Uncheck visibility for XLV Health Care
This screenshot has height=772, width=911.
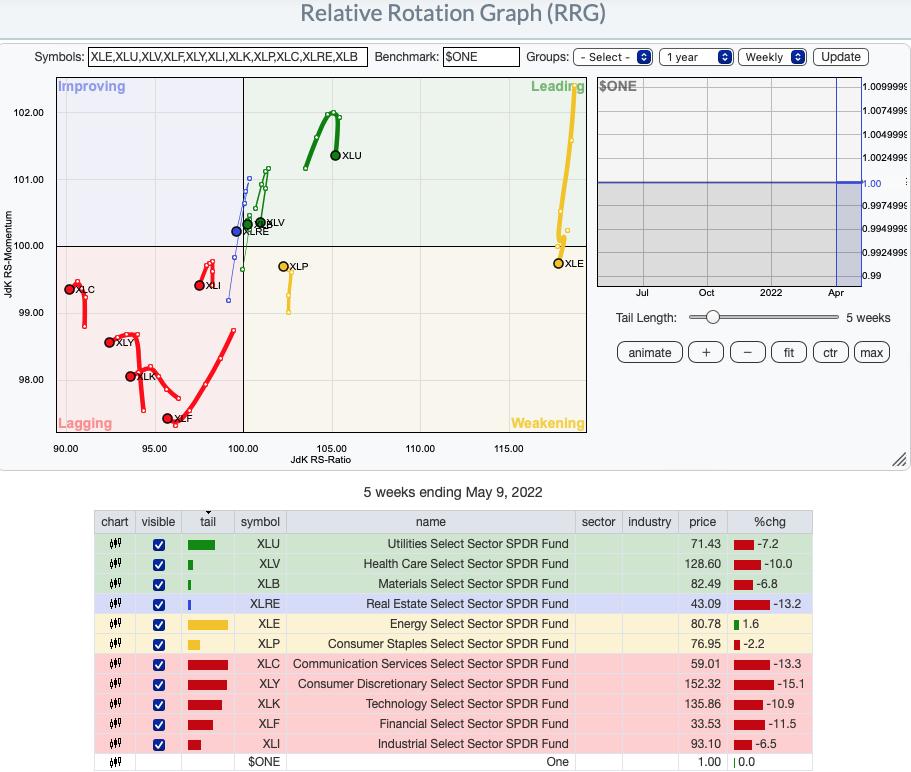pyautogui.click(x=158, y=564)
